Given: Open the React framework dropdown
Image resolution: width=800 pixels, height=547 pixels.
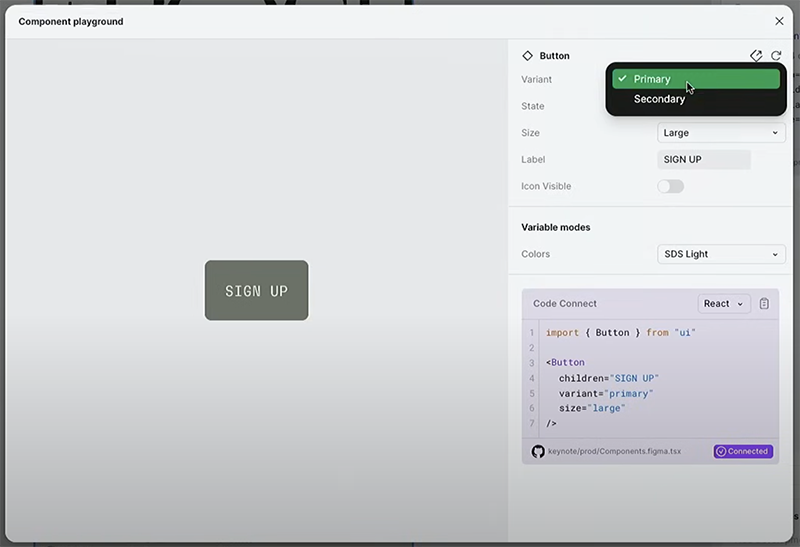Looking at the screenshot, I should [x=723, y=304].
